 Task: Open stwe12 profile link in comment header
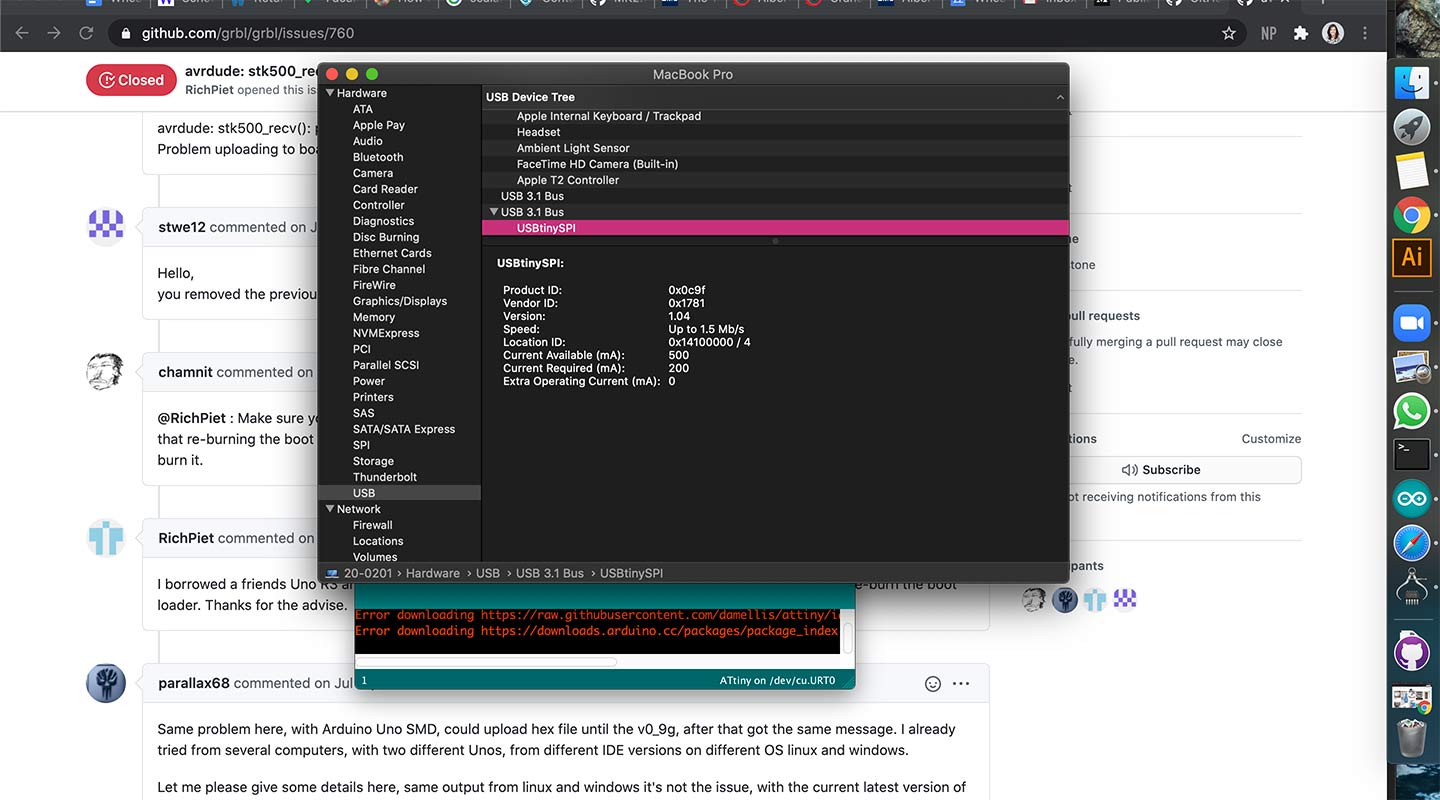[x=182, y=227]
